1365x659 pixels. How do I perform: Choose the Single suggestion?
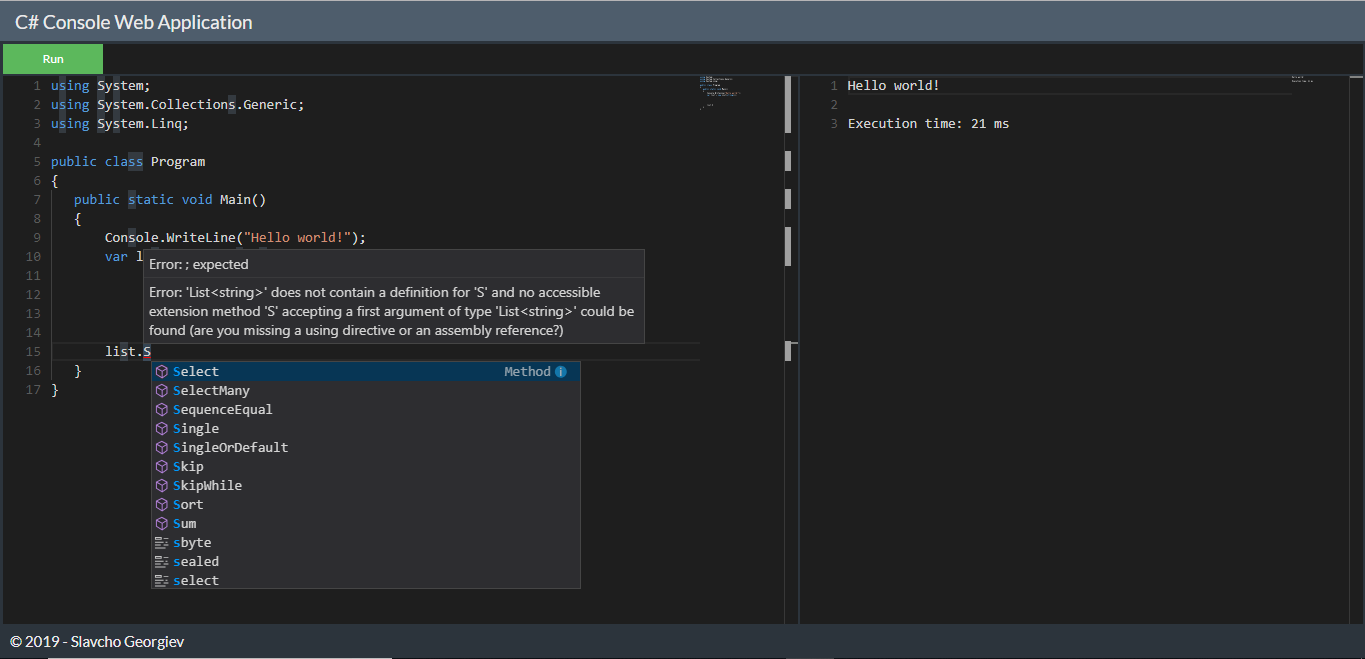(366, 429)
